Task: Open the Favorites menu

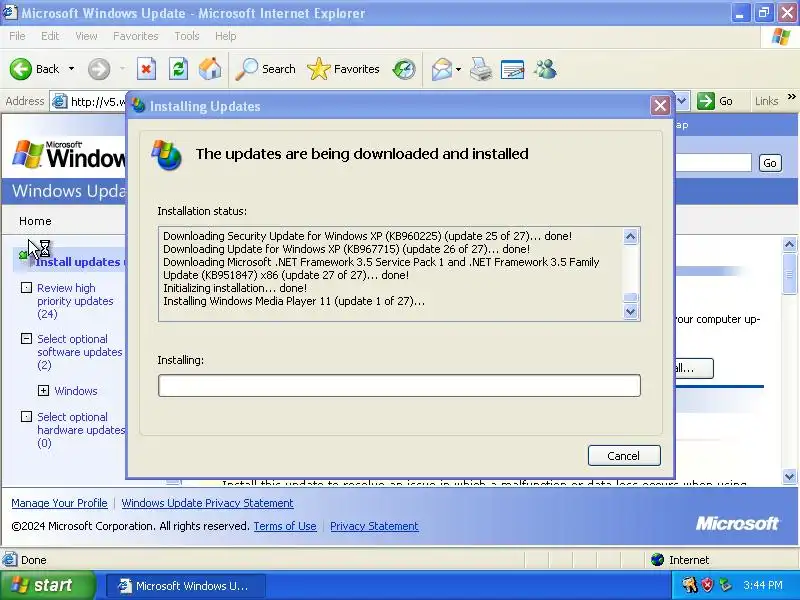Action: [x=135, y=36]
